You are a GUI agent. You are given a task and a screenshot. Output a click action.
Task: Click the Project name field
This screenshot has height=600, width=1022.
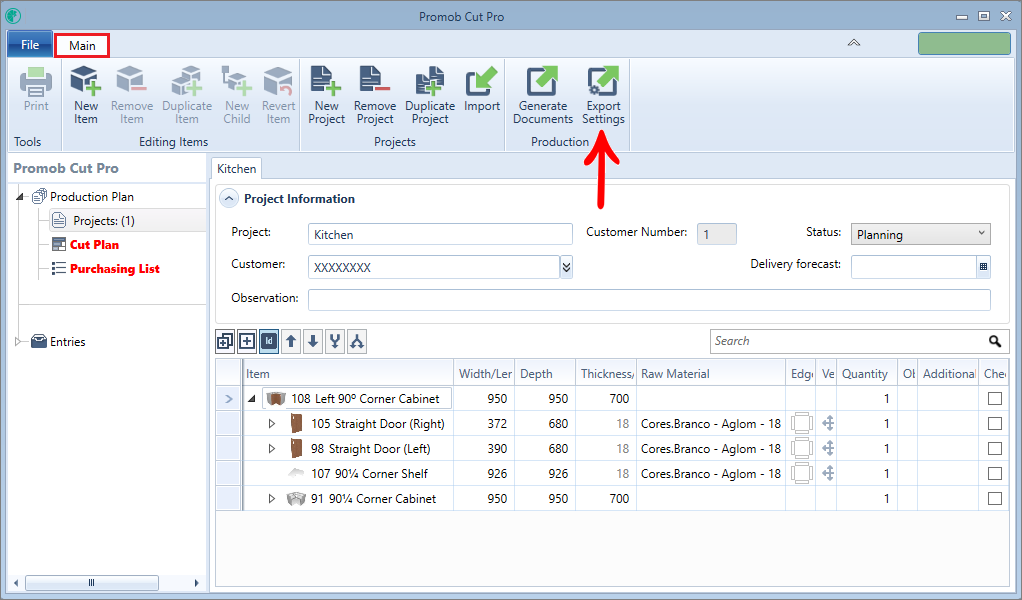(x=440, y=234)
